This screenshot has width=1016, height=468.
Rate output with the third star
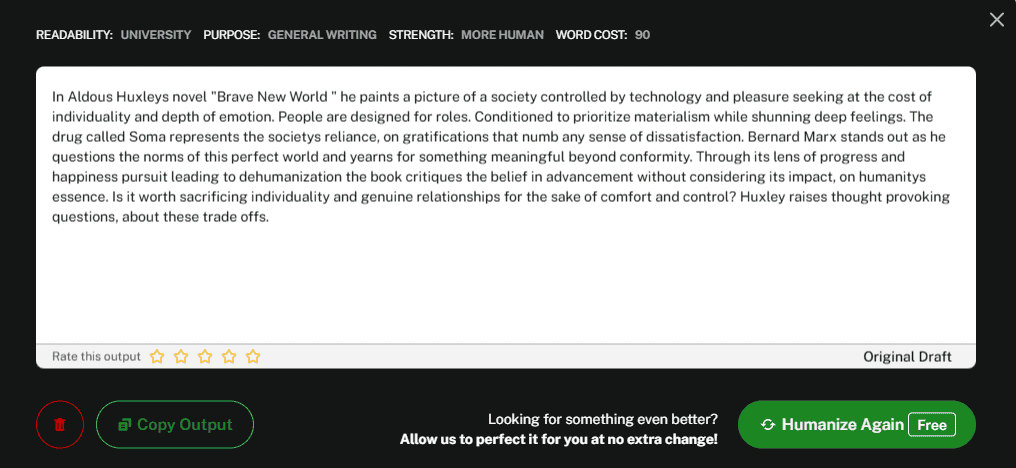click(205, 356)
